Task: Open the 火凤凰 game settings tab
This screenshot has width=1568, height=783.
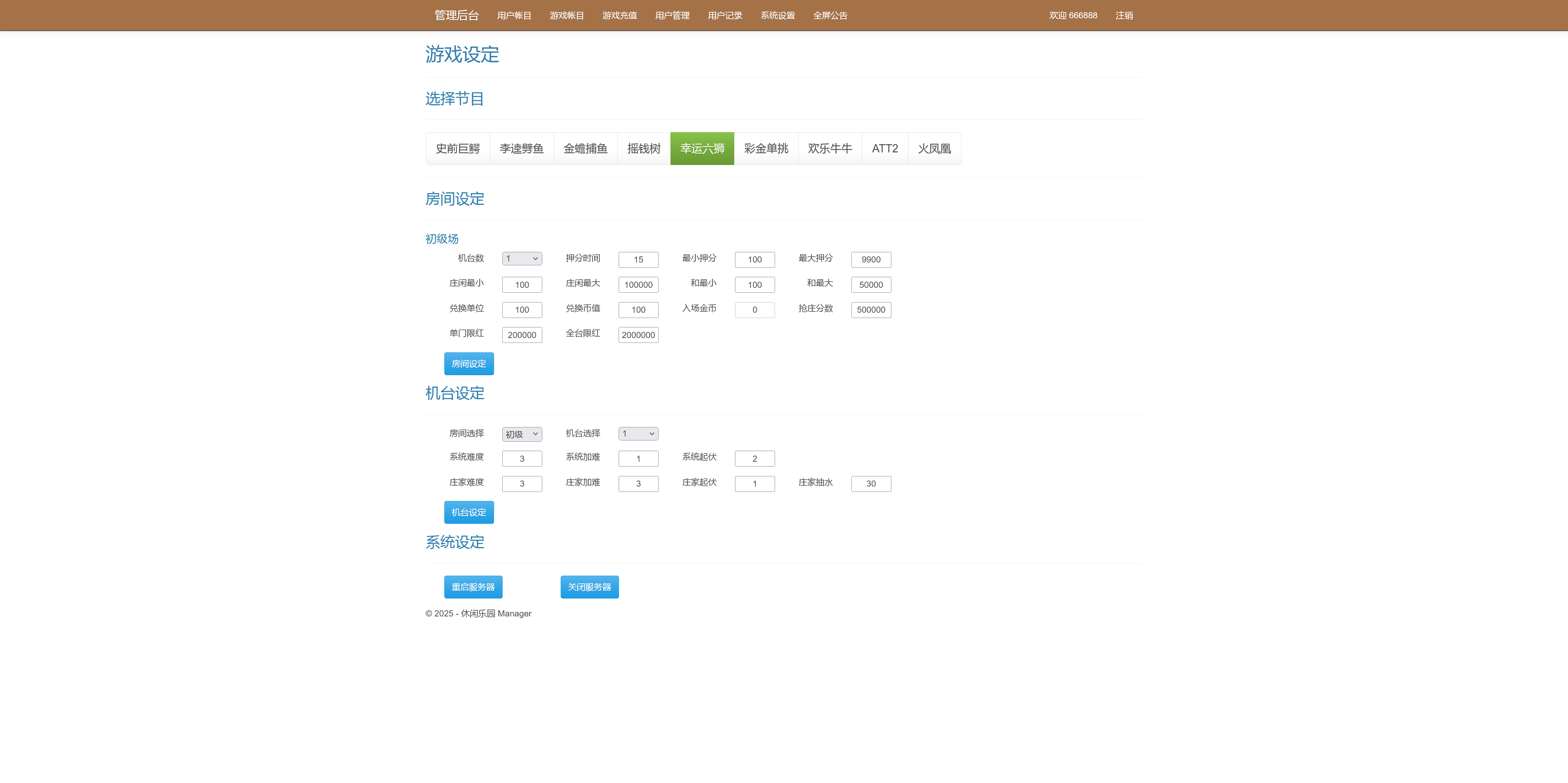Action: coord(934,148)
